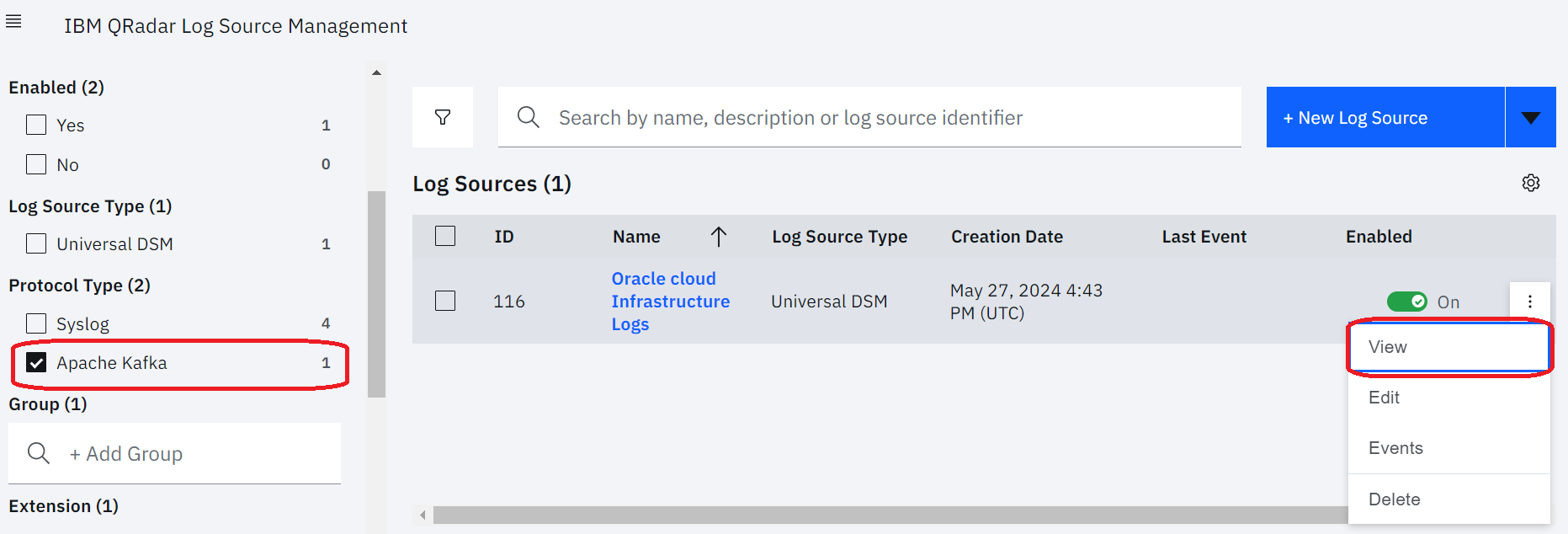Check the Syslog protocol filter
The height and width of the screenshot is (534, 1568).
click(x=36, y=323)
